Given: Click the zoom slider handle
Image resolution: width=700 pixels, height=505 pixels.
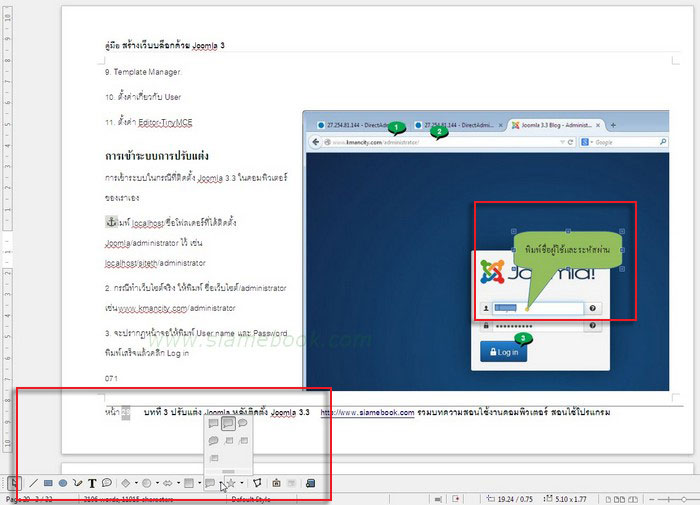Looking at the screenshot, I should pos(683,499).
